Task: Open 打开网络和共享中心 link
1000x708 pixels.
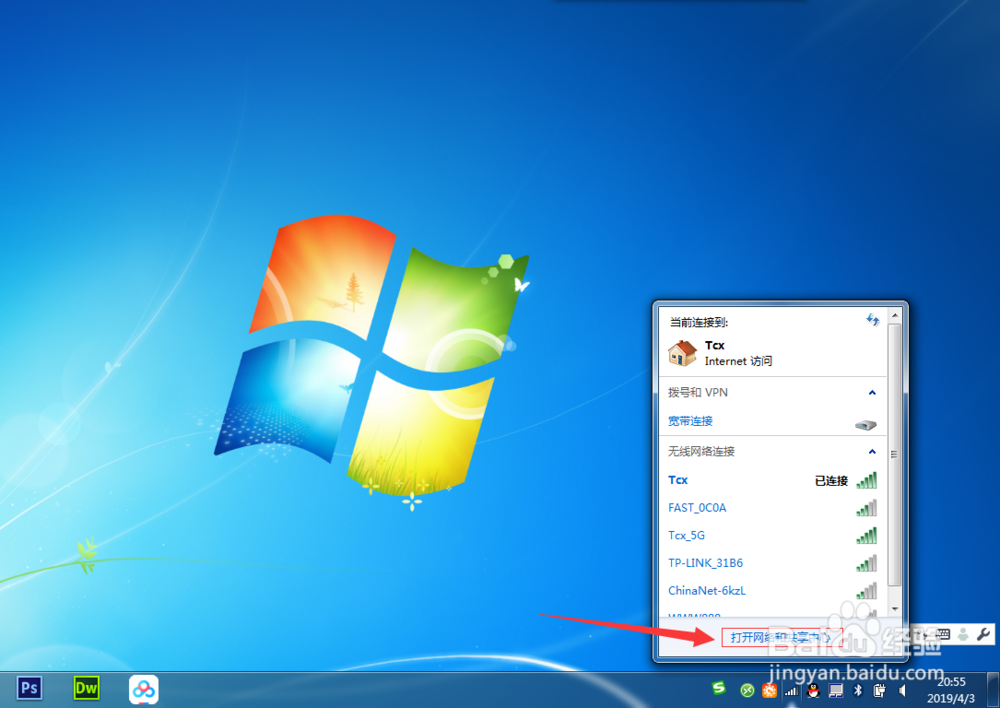Action: [781, 637]
